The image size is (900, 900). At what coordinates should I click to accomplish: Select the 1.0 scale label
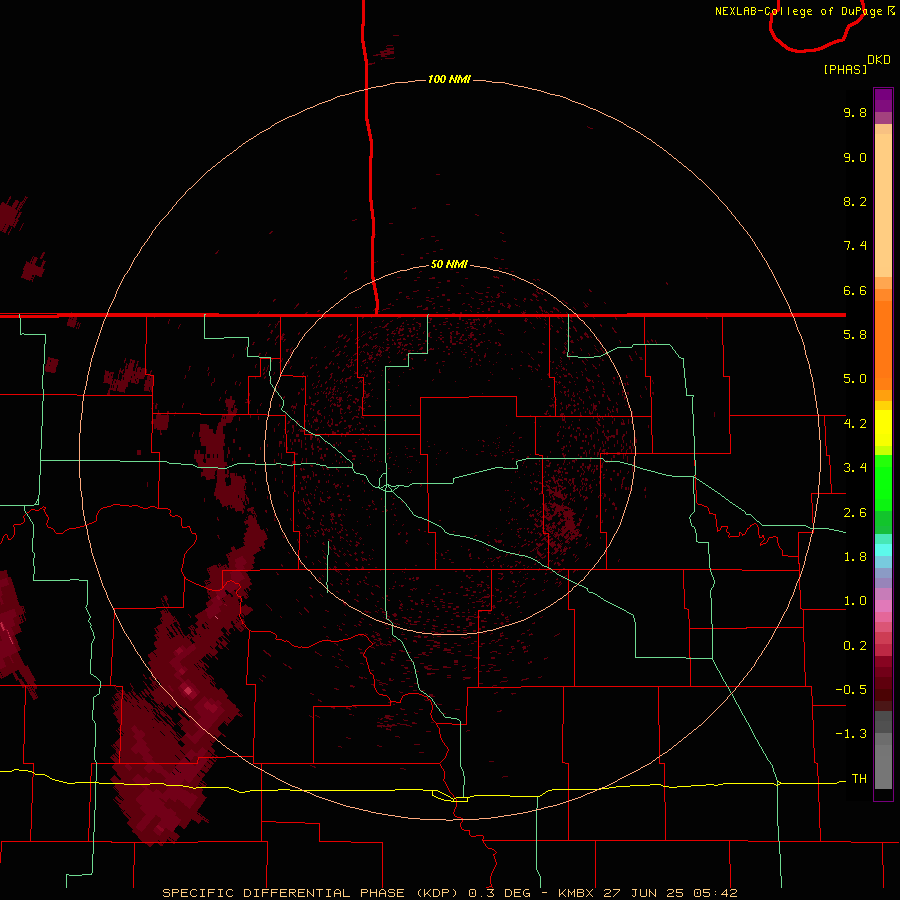coord(855,601)
